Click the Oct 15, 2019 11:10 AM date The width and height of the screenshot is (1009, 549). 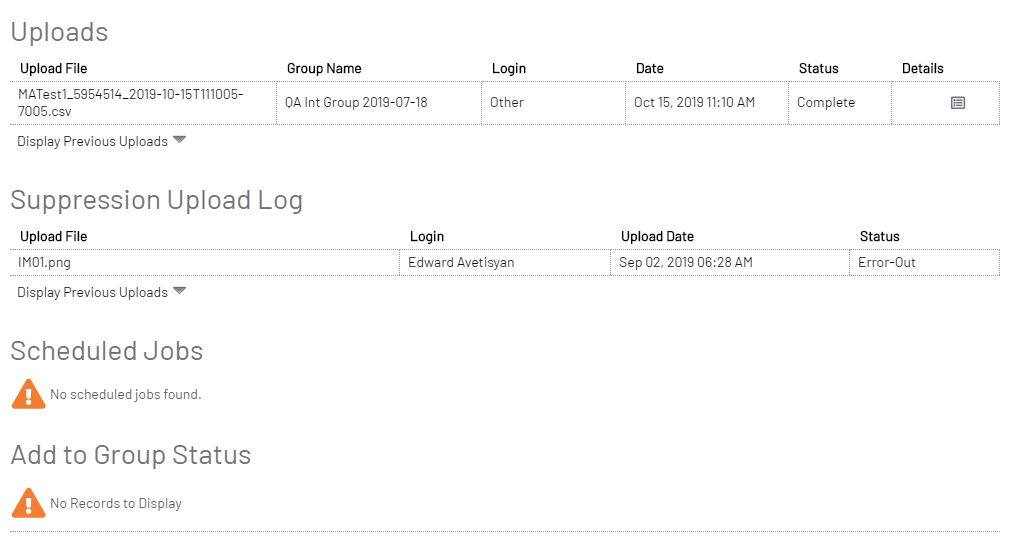[695, 102]
